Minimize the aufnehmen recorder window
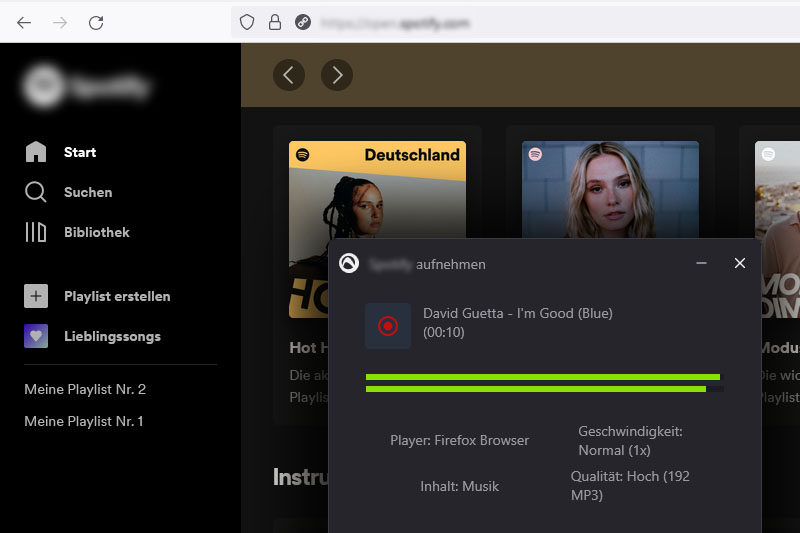The width and height of the screenshot is (800, 533). coord(702,263)
